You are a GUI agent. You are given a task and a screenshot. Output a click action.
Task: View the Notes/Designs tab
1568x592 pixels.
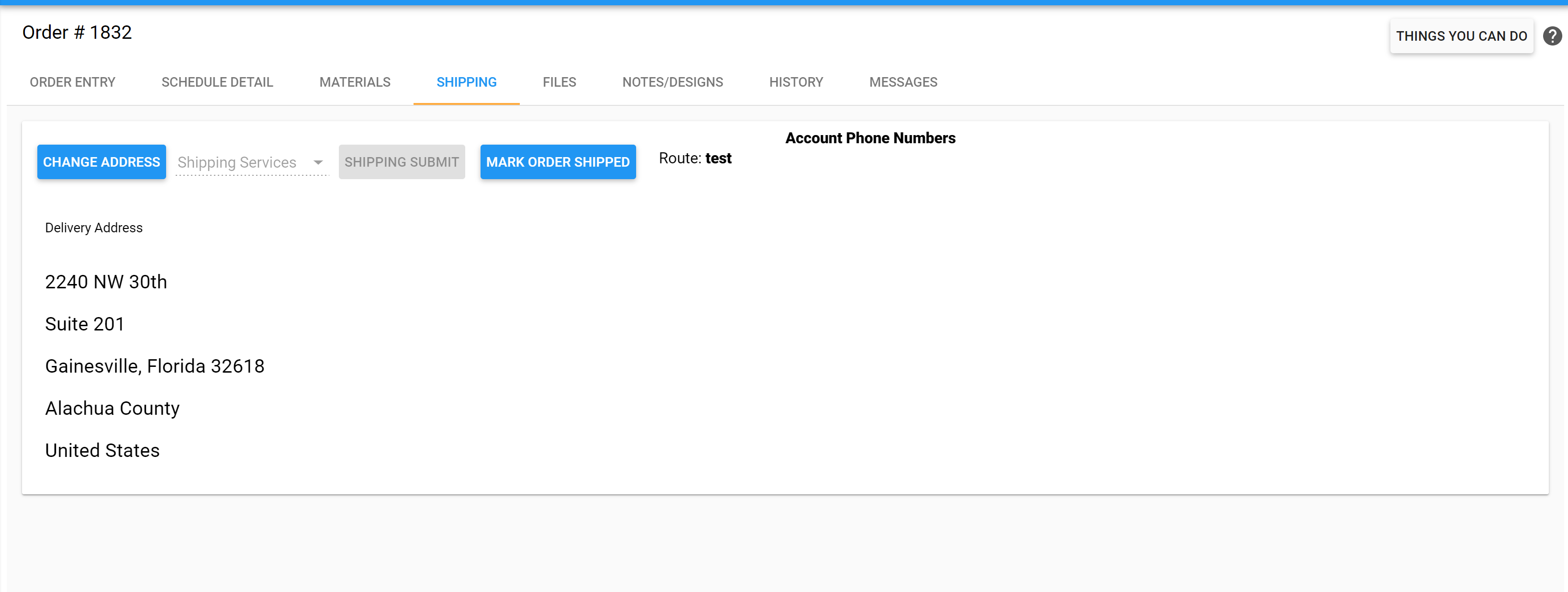(672, 82)
